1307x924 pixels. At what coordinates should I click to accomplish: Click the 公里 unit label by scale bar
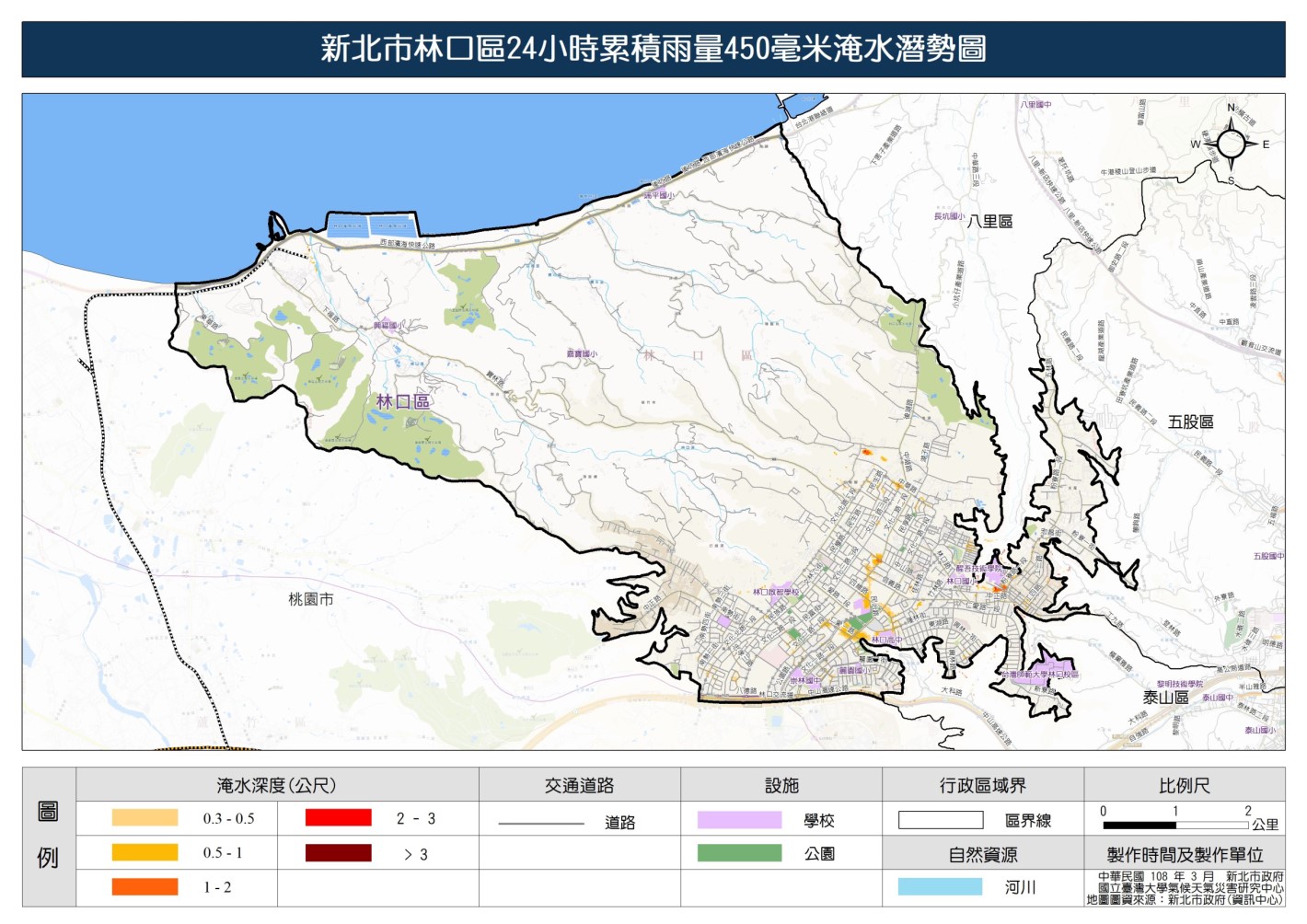click(1266, 825)
